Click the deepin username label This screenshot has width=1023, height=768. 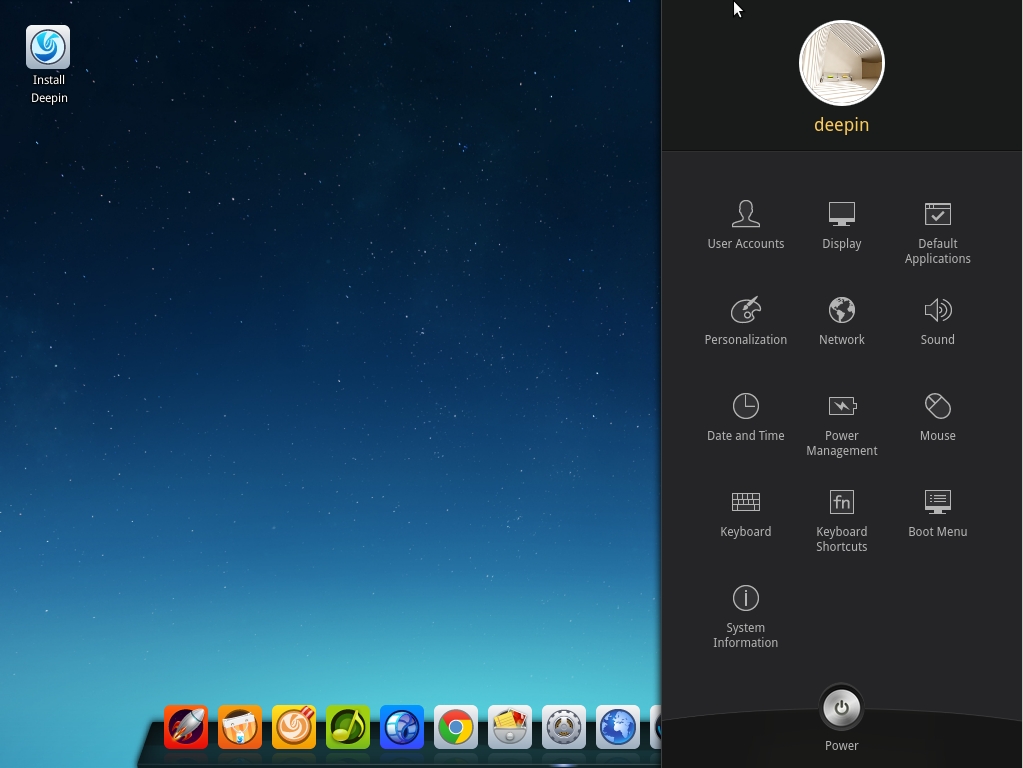point(842,125)
